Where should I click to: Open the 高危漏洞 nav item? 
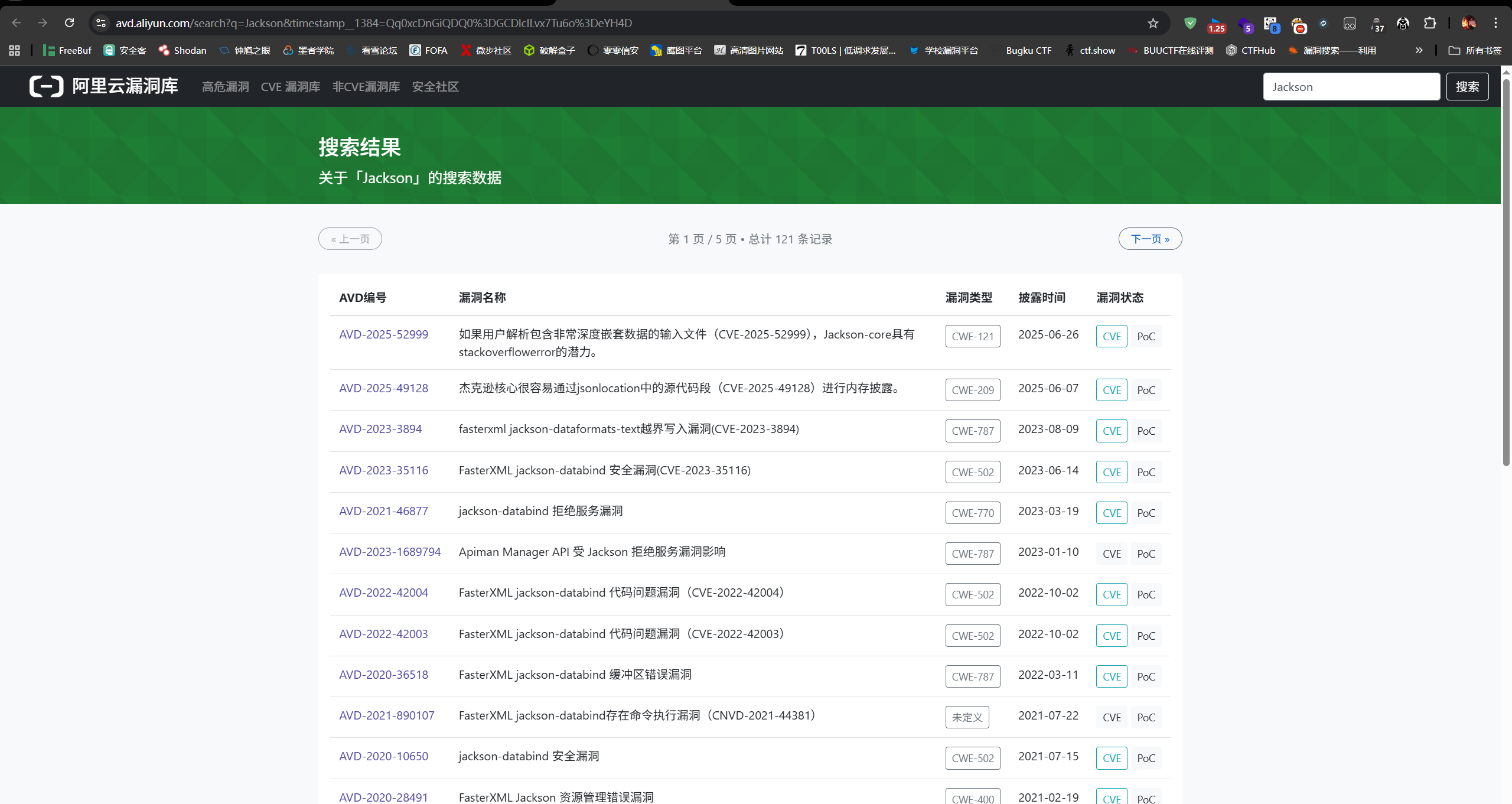(225, 87)
